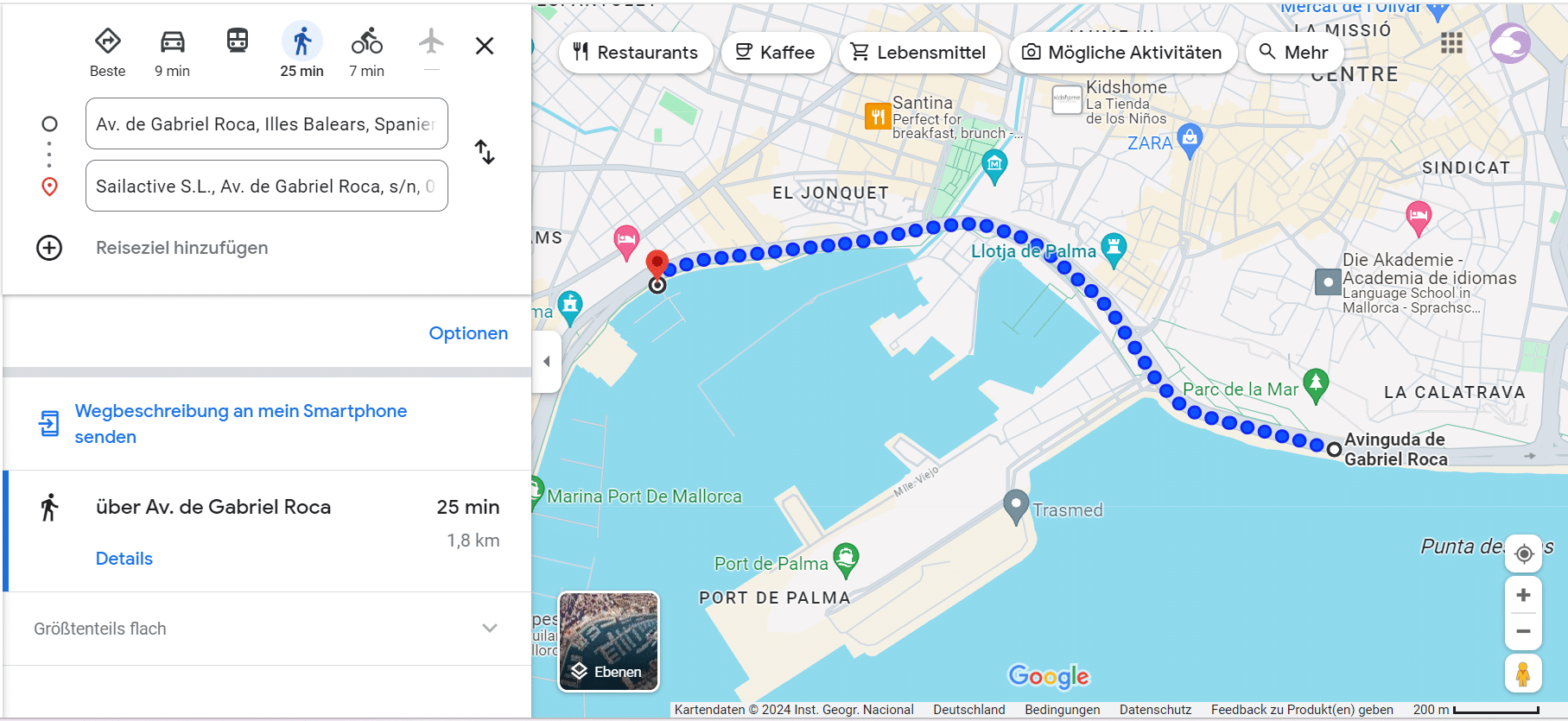Zoom in the map with plus

point(1524,595)
